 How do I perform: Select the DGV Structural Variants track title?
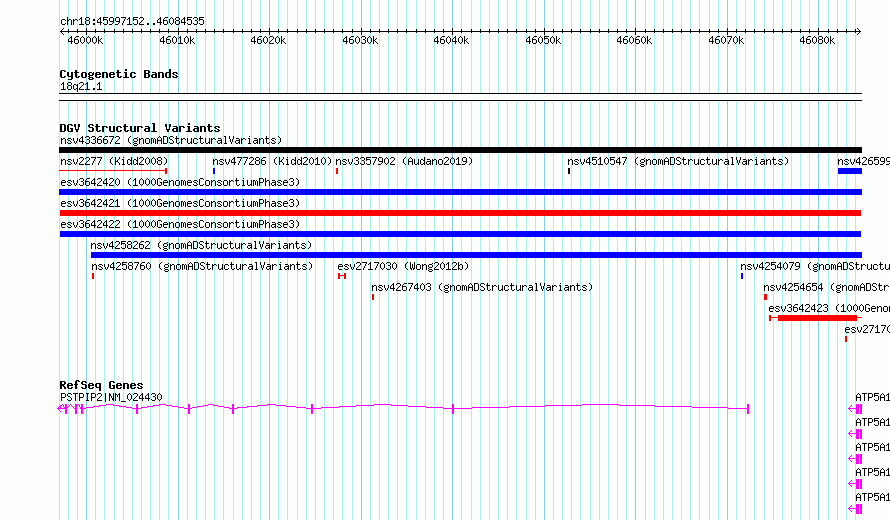[140, 128]
